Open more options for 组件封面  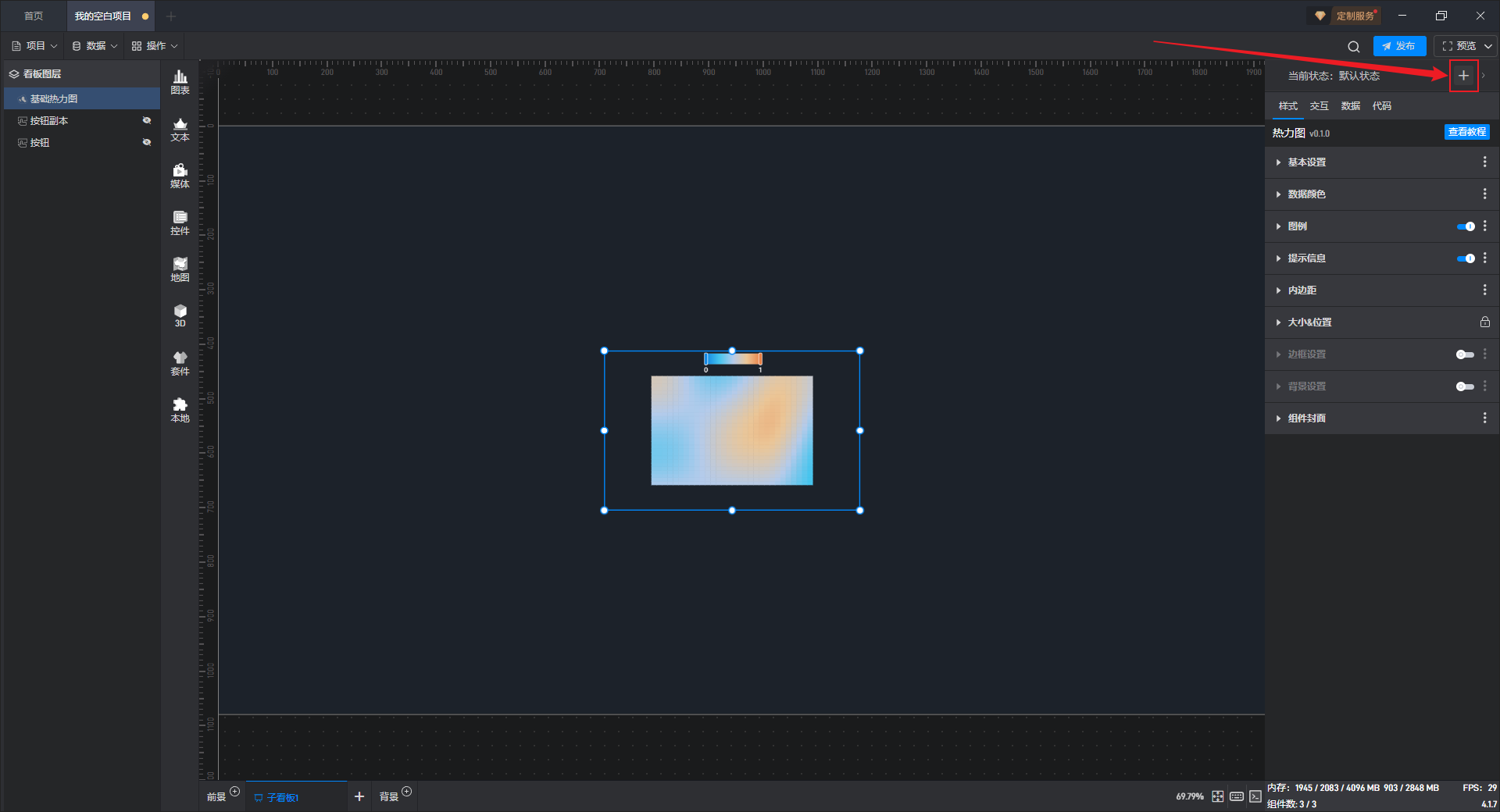coord(1484,418)
